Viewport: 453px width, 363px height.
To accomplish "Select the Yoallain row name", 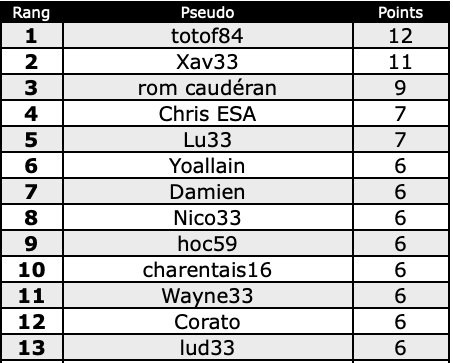I will pos(207,166).
